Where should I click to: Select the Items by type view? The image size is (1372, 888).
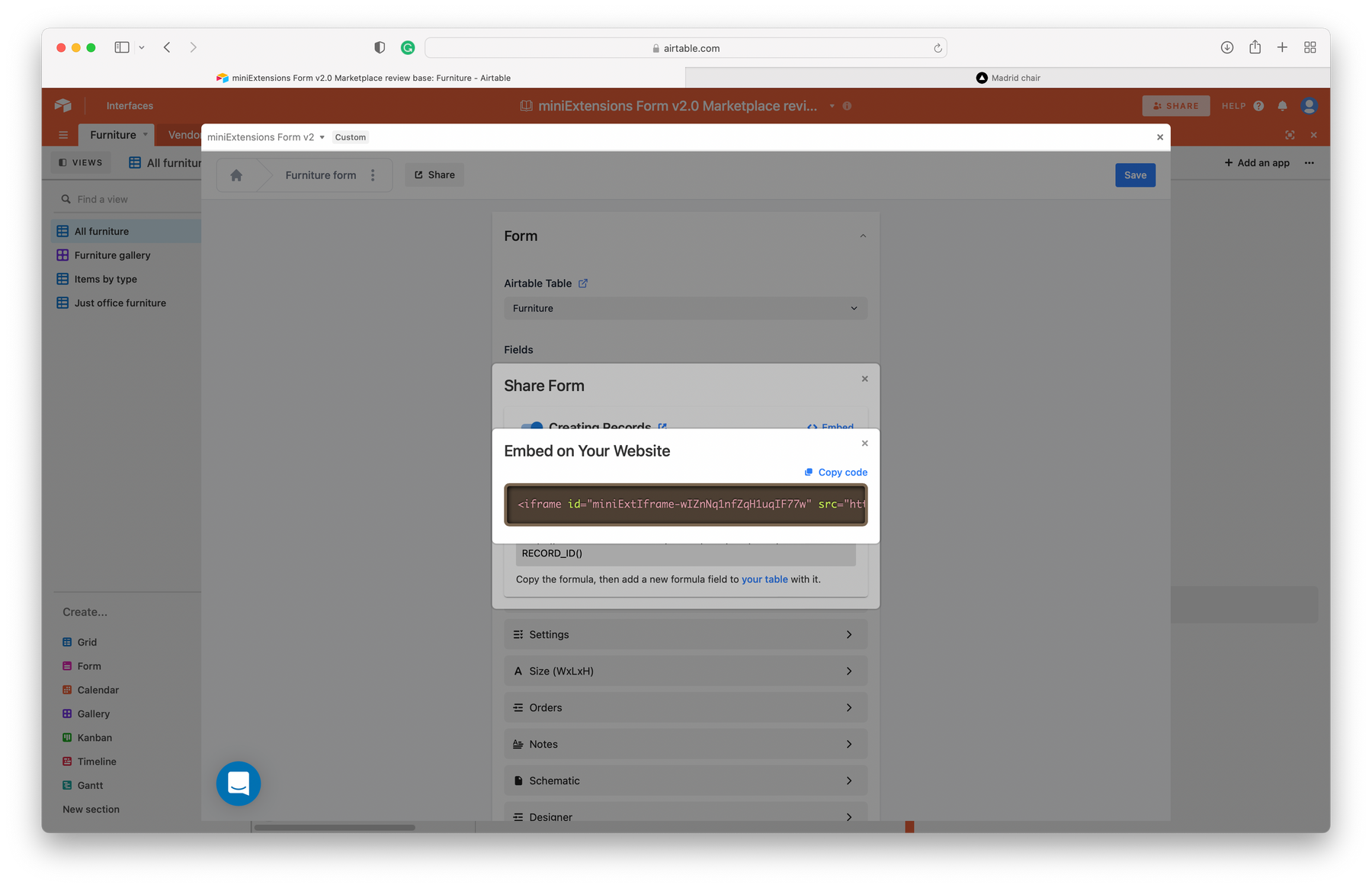127,279
